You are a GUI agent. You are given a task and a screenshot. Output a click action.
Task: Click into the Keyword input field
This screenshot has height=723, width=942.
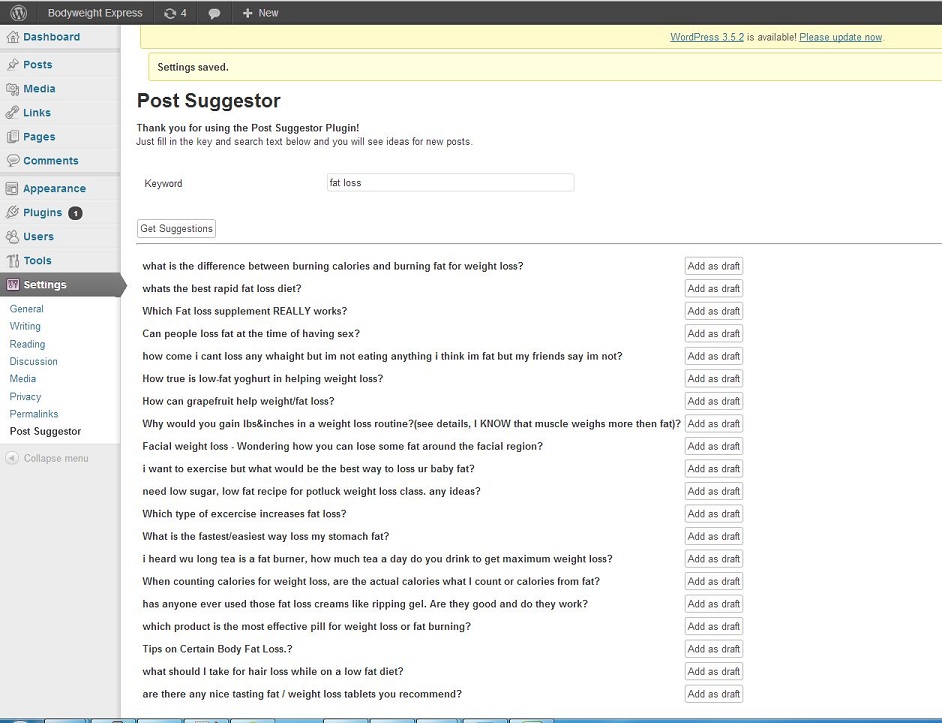[x=450, y=183]
